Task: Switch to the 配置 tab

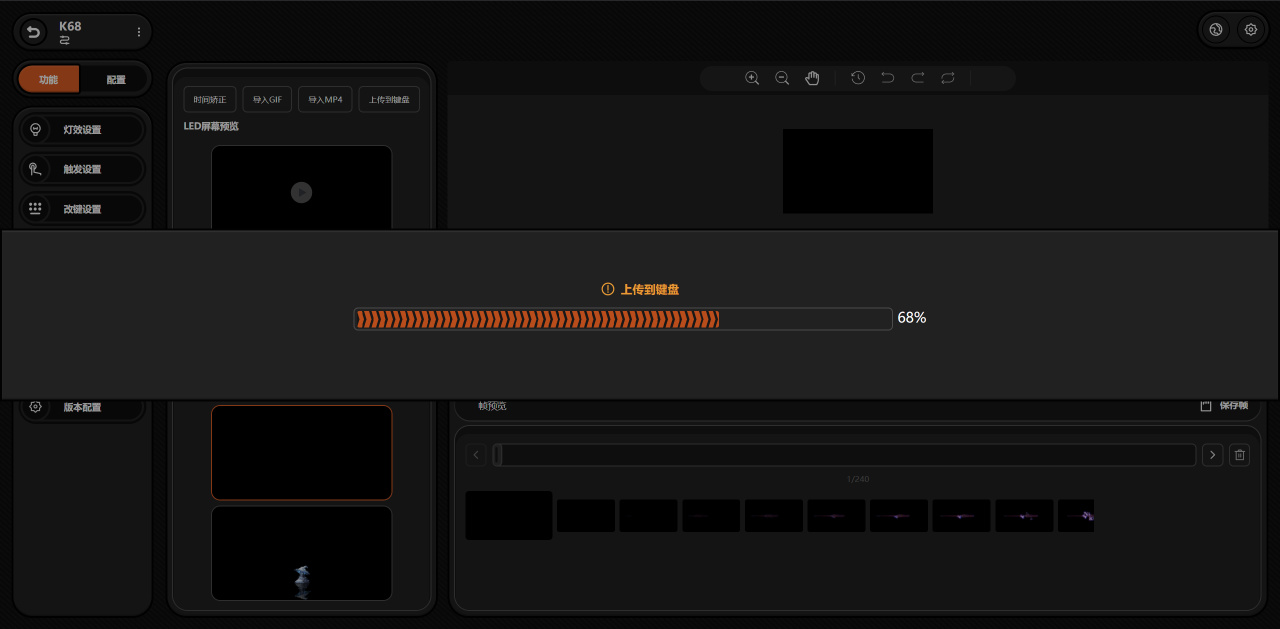Action: tap(116, 79)
